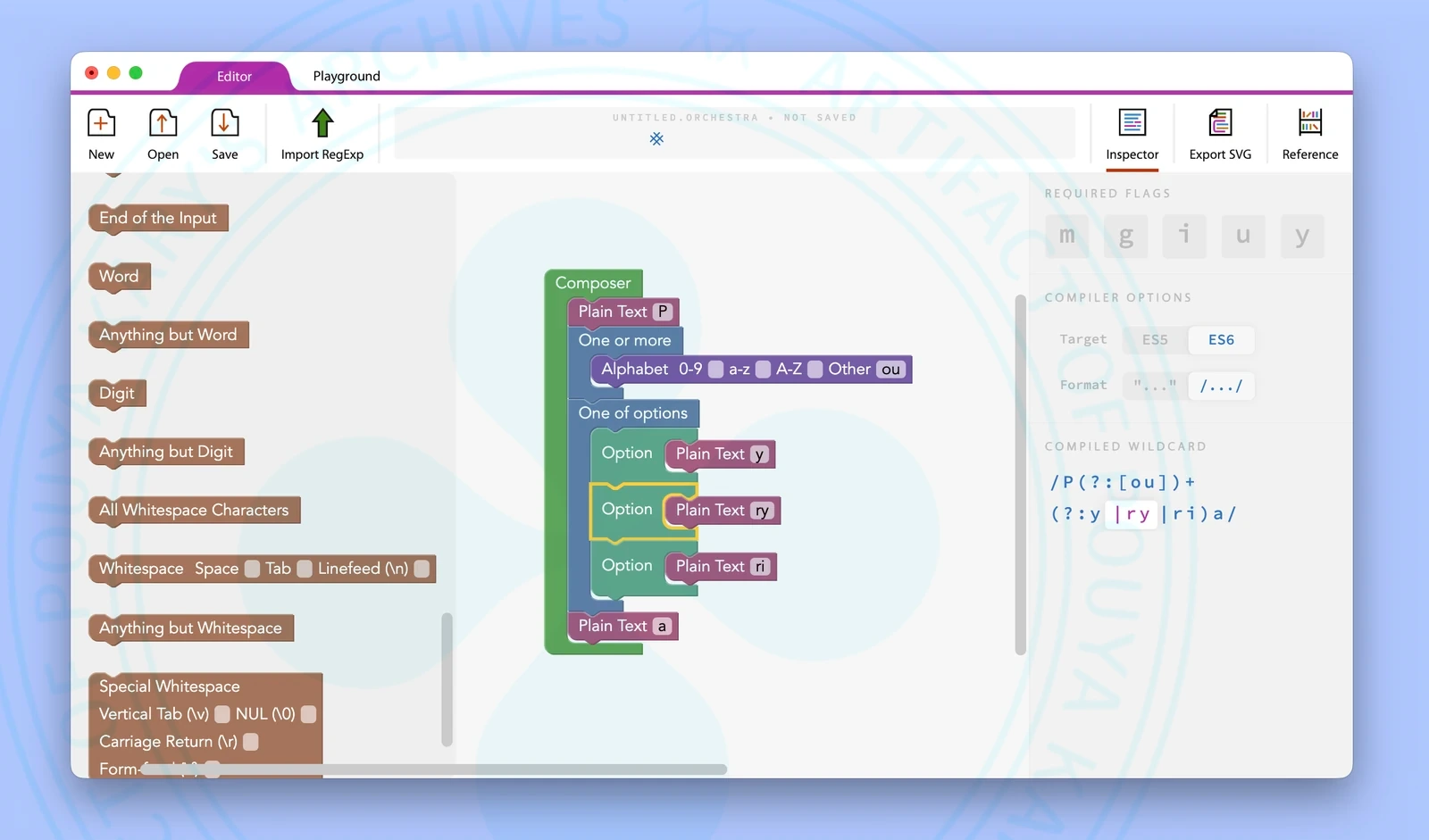This screenshot has height=840, width=1429.
Task: Select the Composer block header
Action: [x=593, y=283]
